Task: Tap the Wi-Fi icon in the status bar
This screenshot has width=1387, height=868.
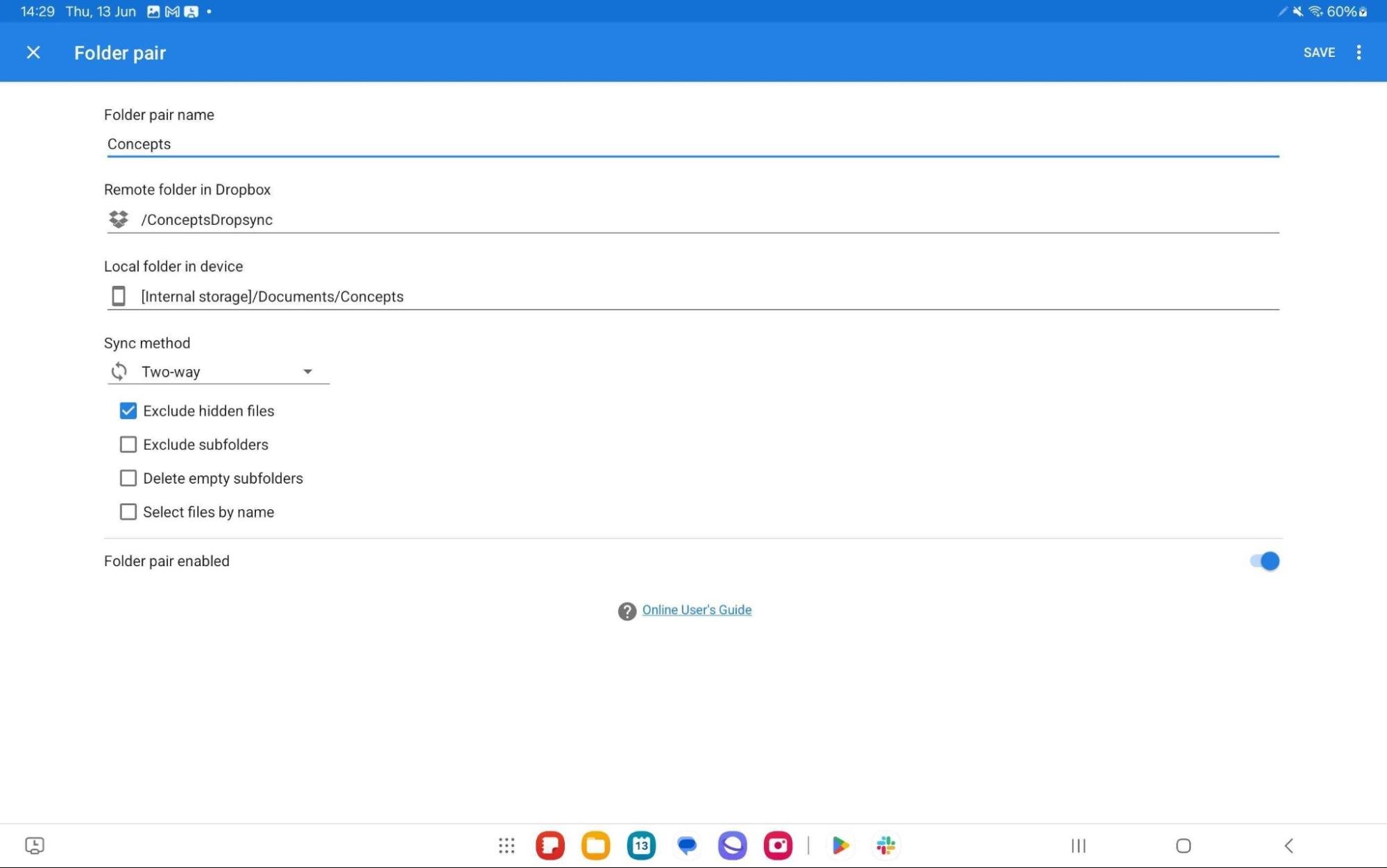Action: (1315, 12)
